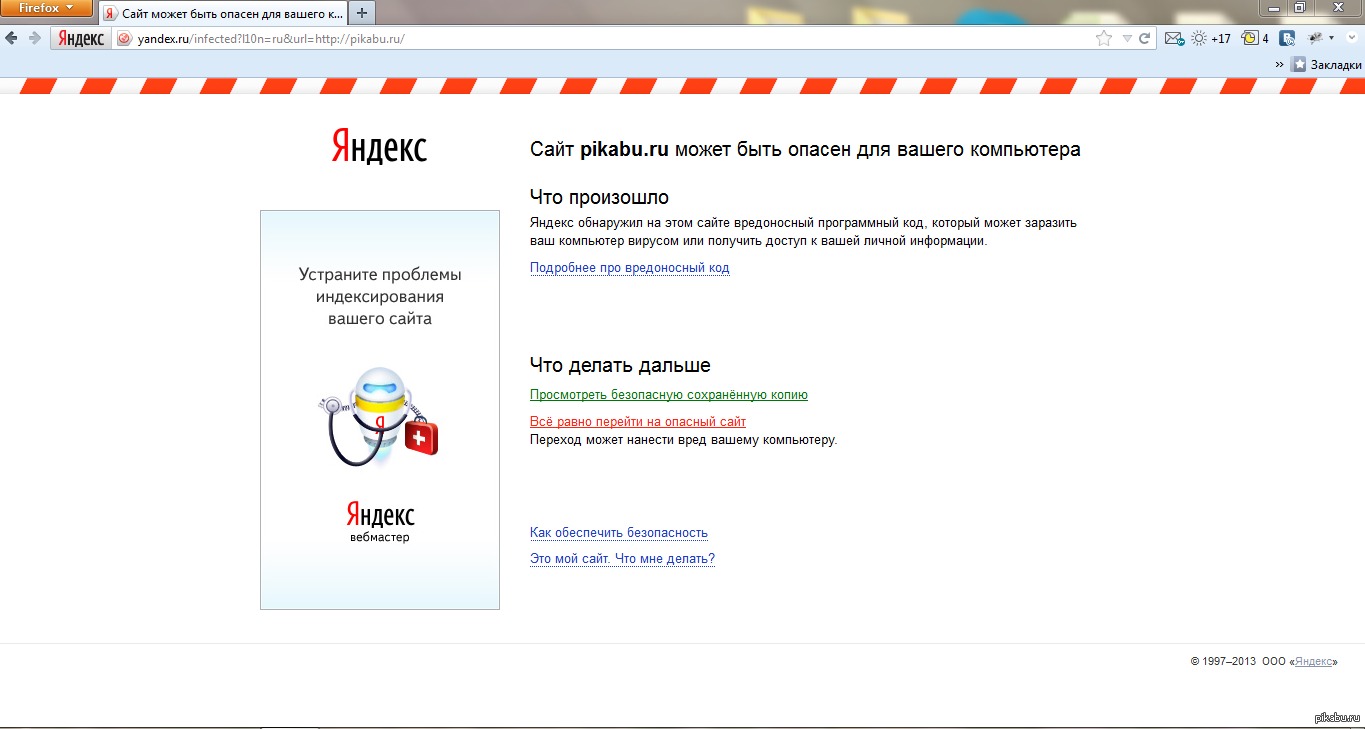Image resolution: width=1365 pixels, height=729 pixels.
Task: Open Это мой сайт. Что мне делать? link
Action: [x=622, y=559]
